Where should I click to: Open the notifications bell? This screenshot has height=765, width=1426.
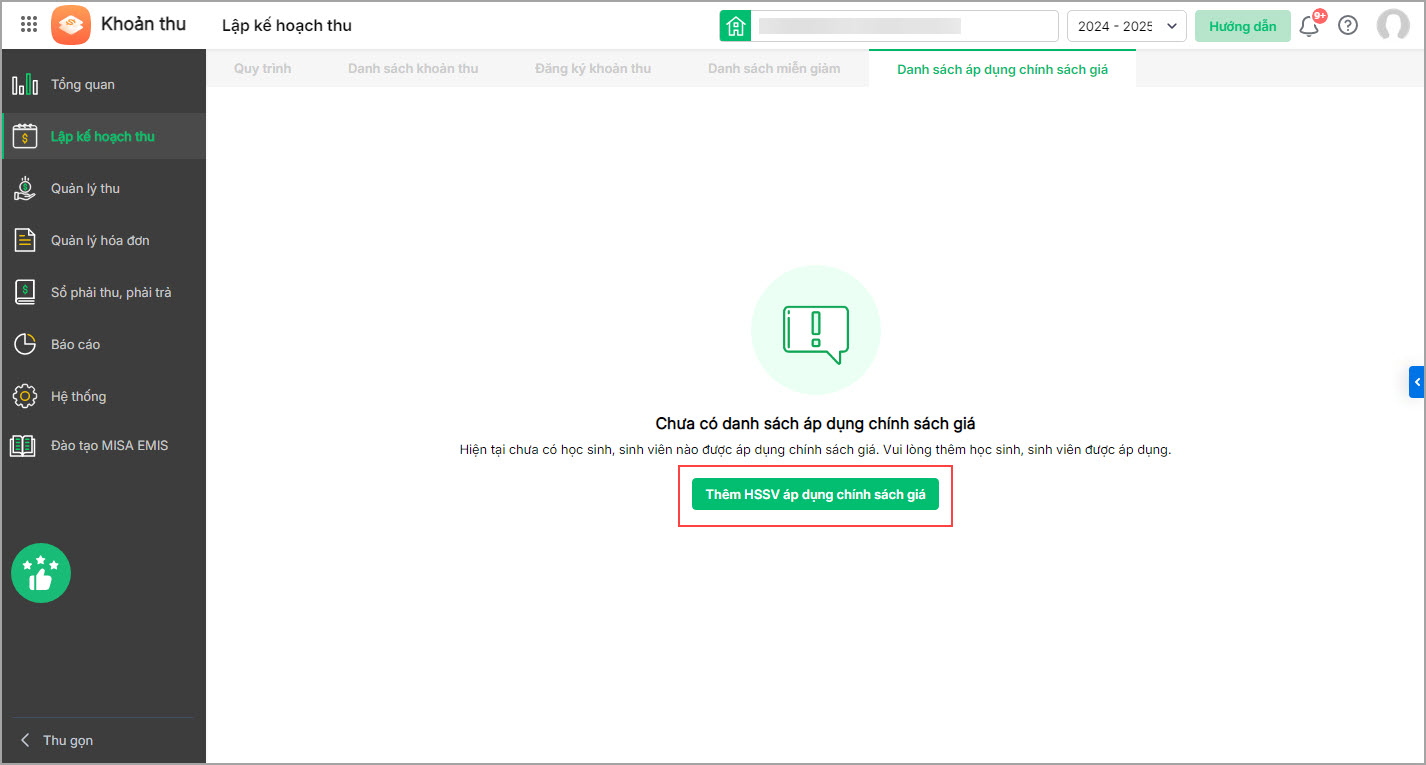point(1309,26)
